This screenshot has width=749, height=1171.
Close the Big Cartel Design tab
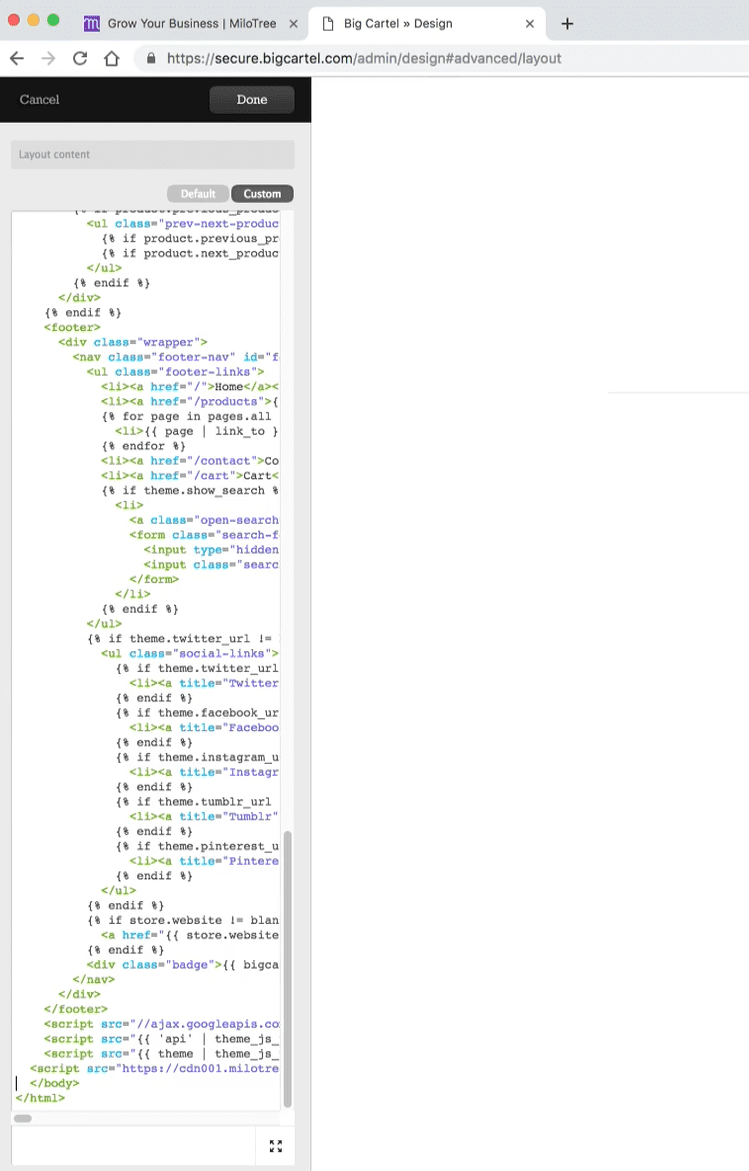tap(530, 23)
